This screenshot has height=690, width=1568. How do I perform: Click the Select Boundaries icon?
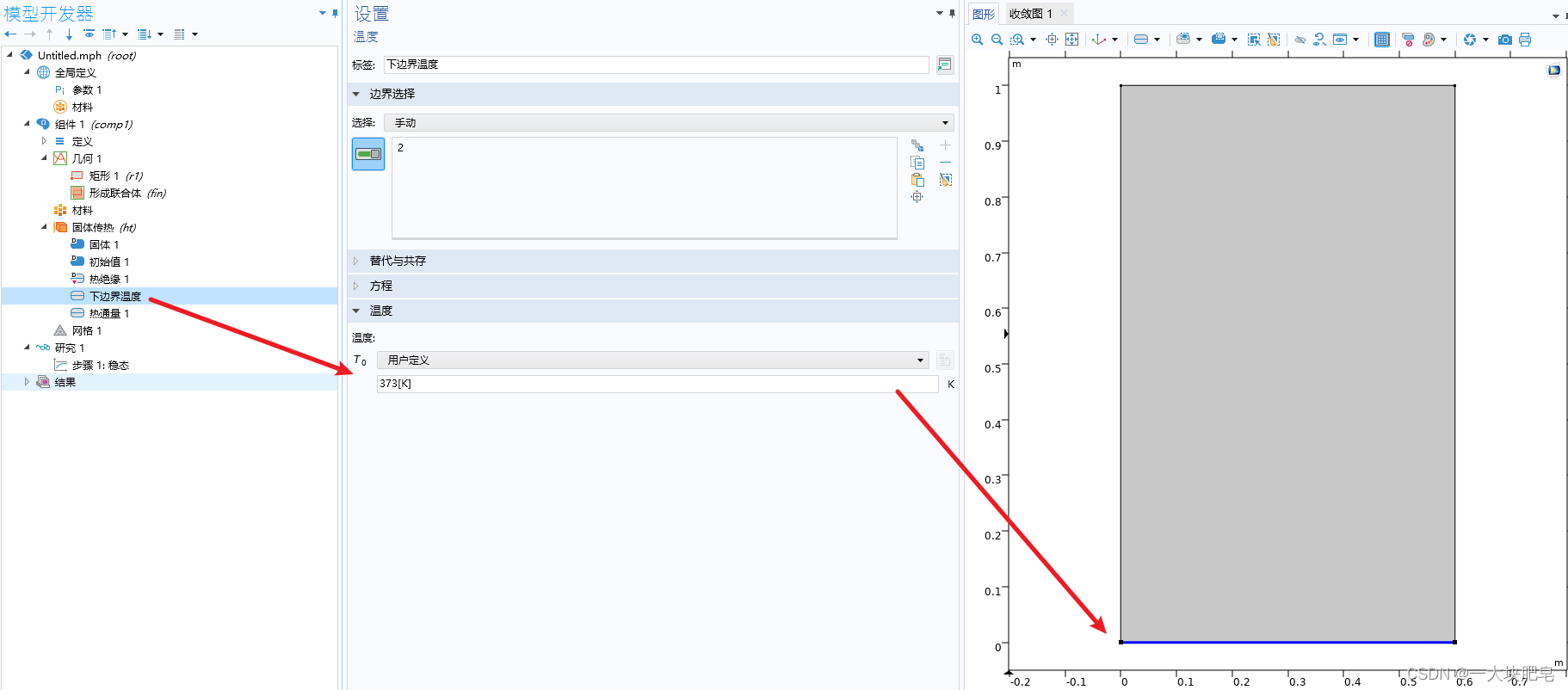(x=1141, y=40)
